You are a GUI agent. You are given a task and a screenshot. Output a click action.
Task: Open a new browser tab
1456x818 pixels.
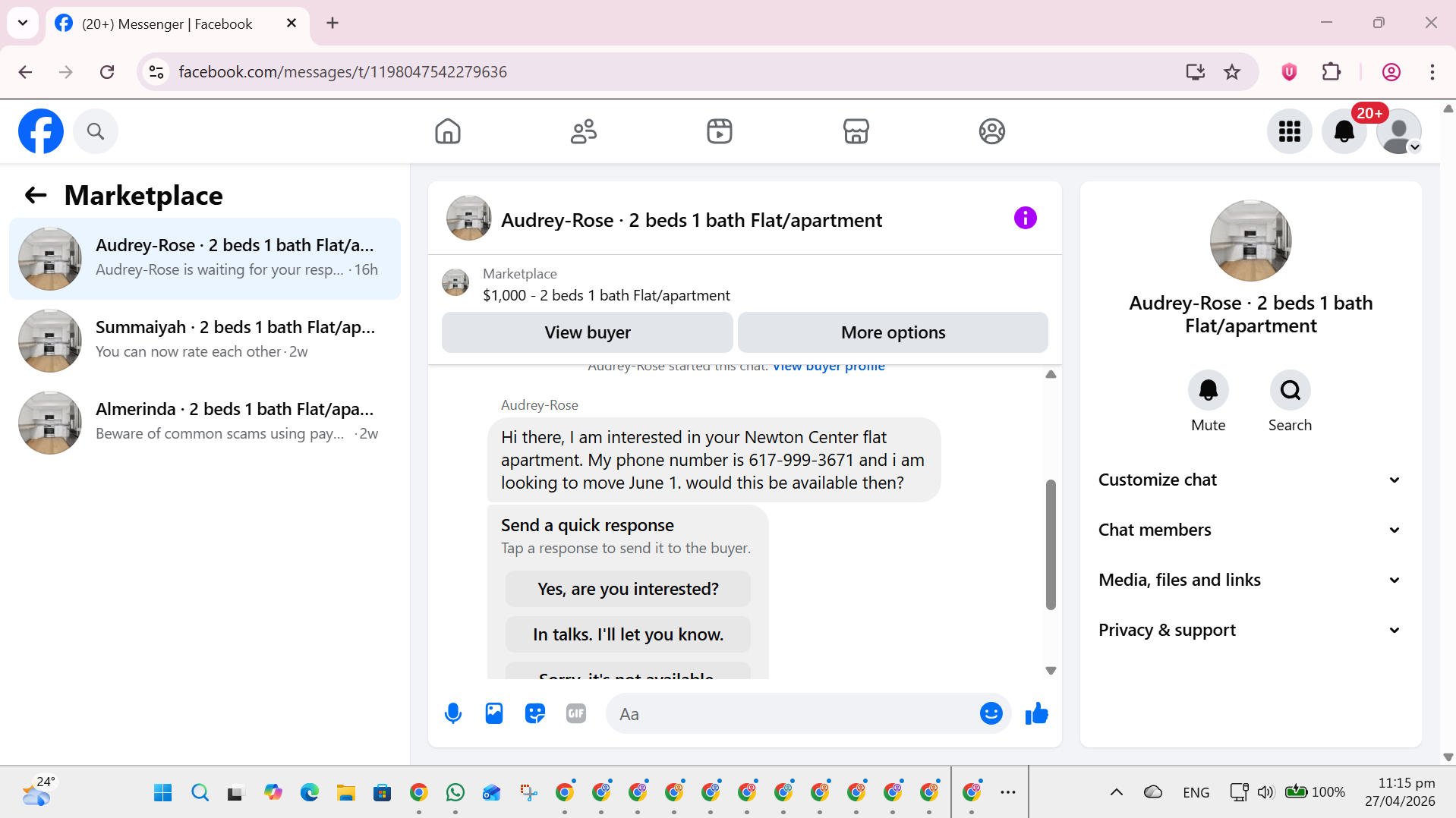(x=332, y=24)
